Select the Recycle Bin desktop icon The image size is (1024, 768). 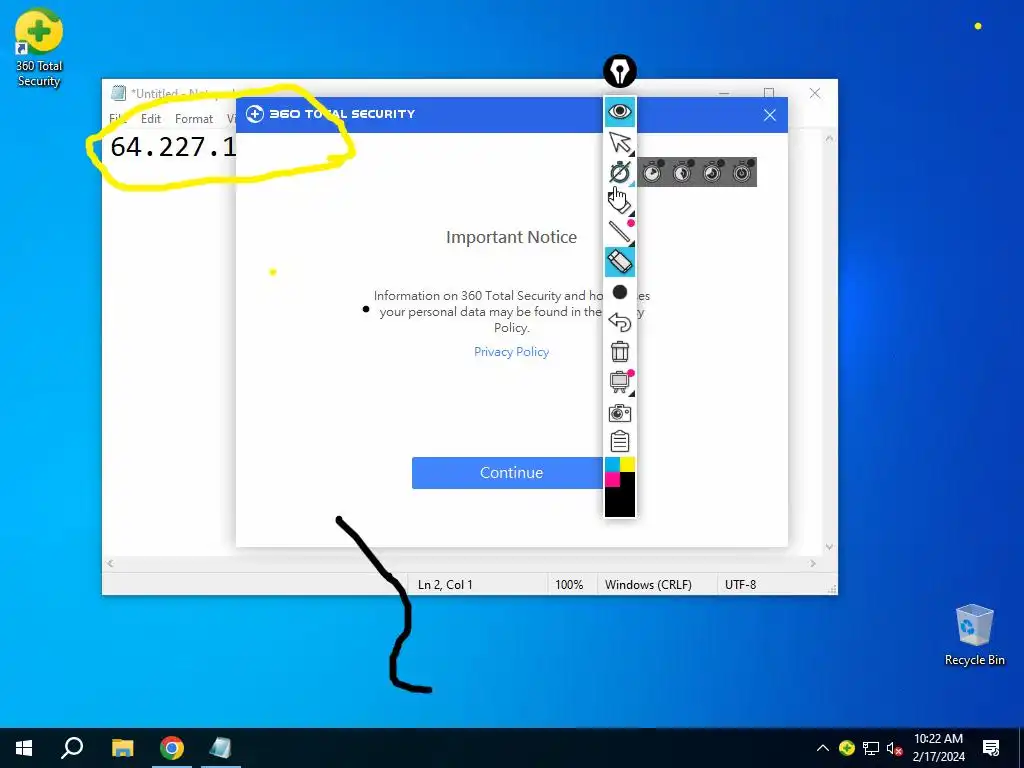974,635
